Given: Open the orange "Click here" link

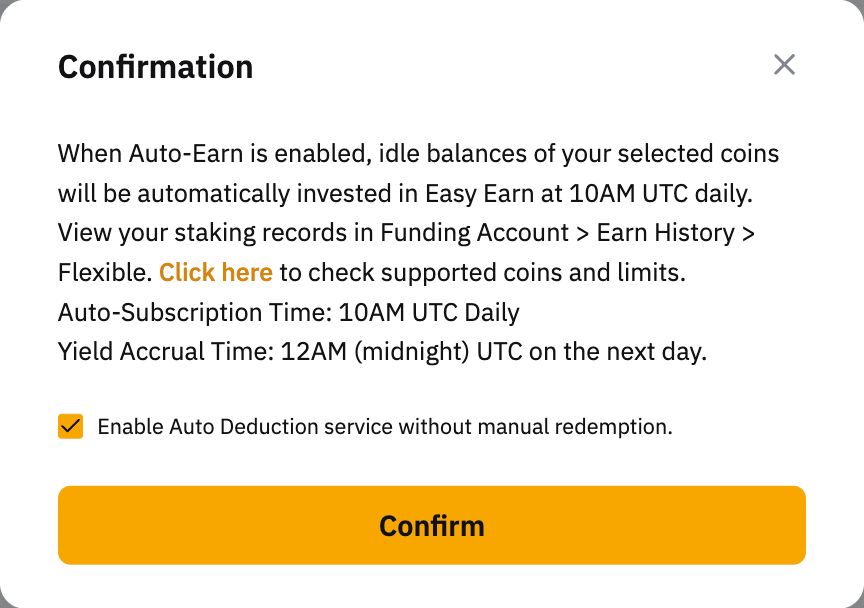Looking at the screenshot, I should (216, 272).
